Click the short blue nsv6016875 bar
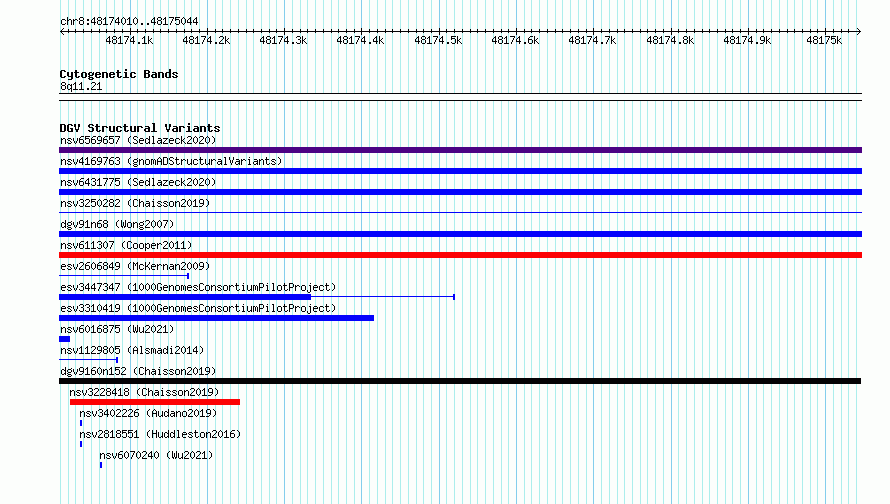The height and width of the screenshot is (504, 890). click(x=65, y=339)
